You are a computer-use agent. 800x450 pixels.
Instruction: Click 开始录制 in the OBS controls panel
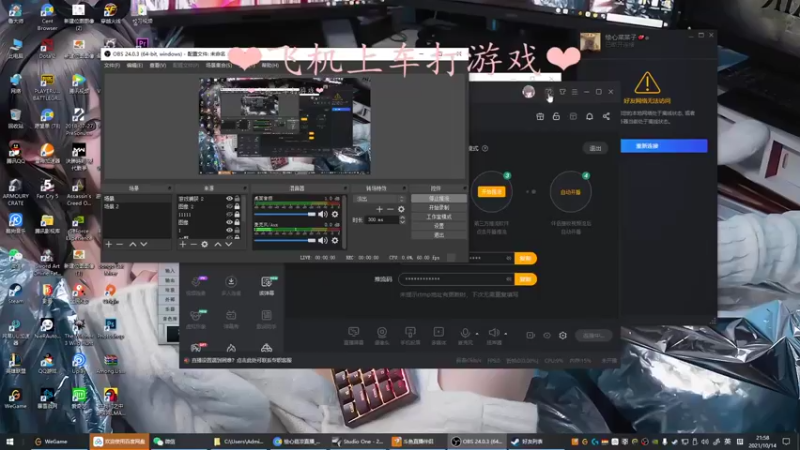(439, 208)
